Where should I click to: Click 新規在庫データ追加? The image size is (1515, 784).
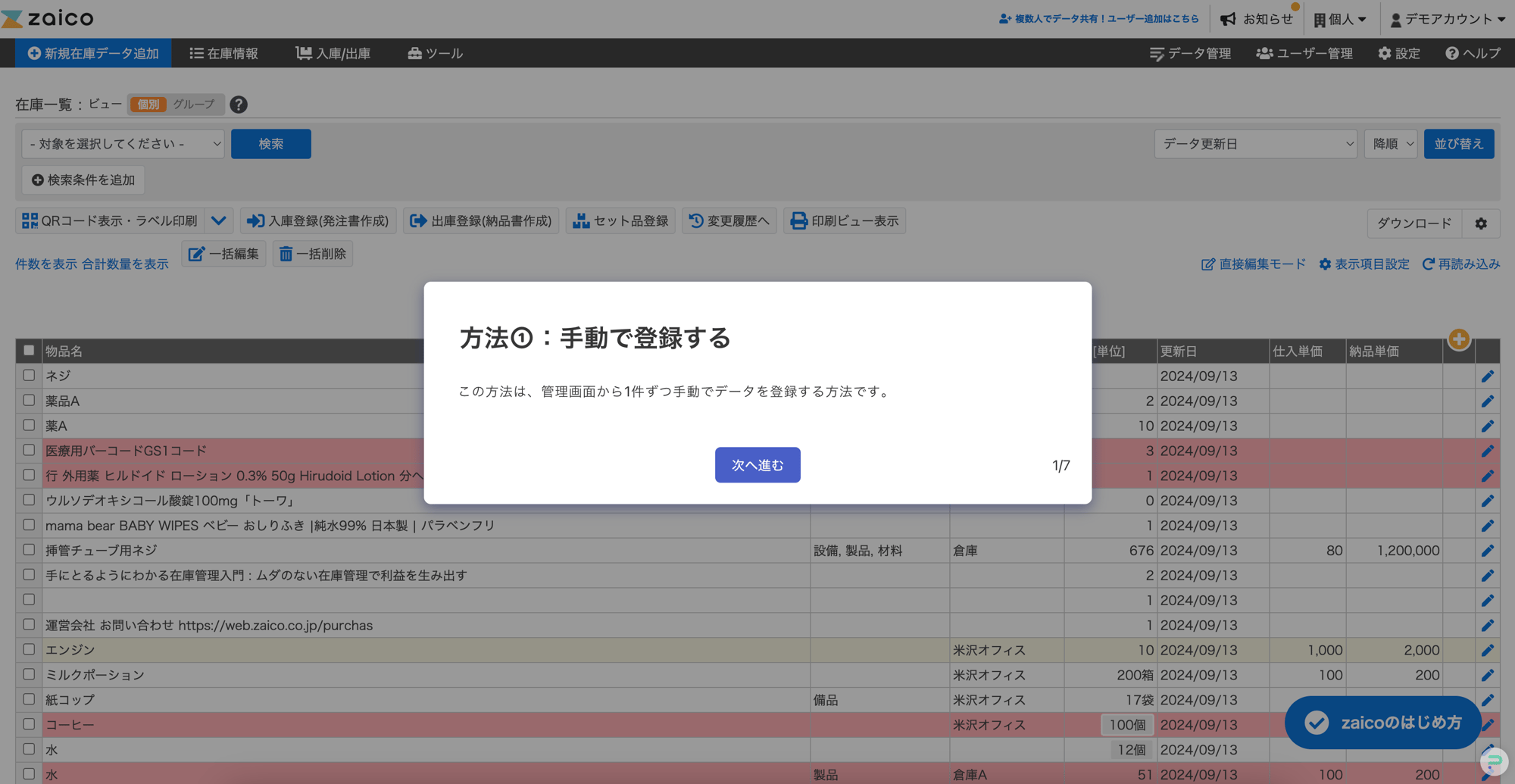tap(93, 53)
